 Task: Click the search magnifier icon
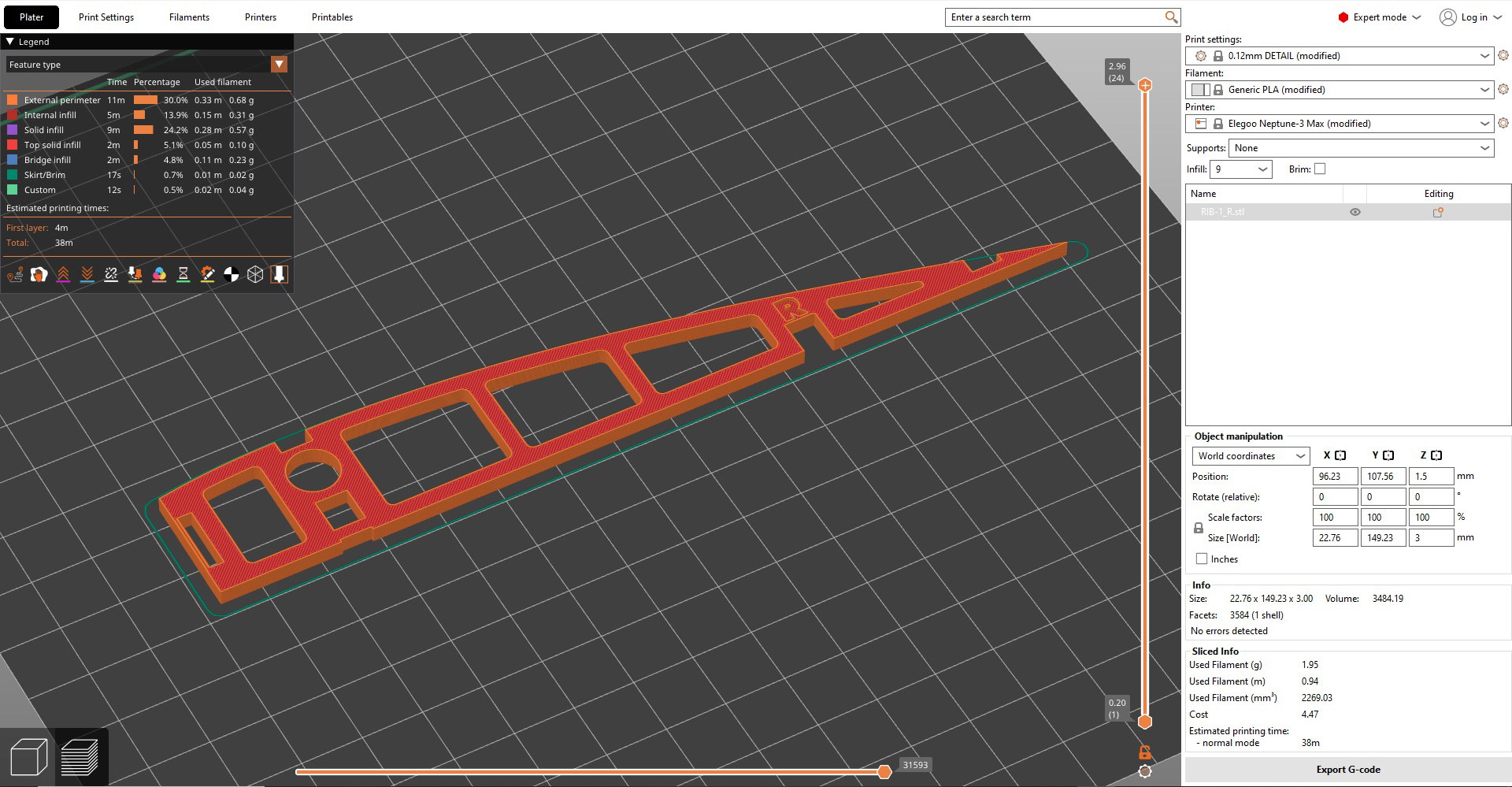[x=1171, y=17]
